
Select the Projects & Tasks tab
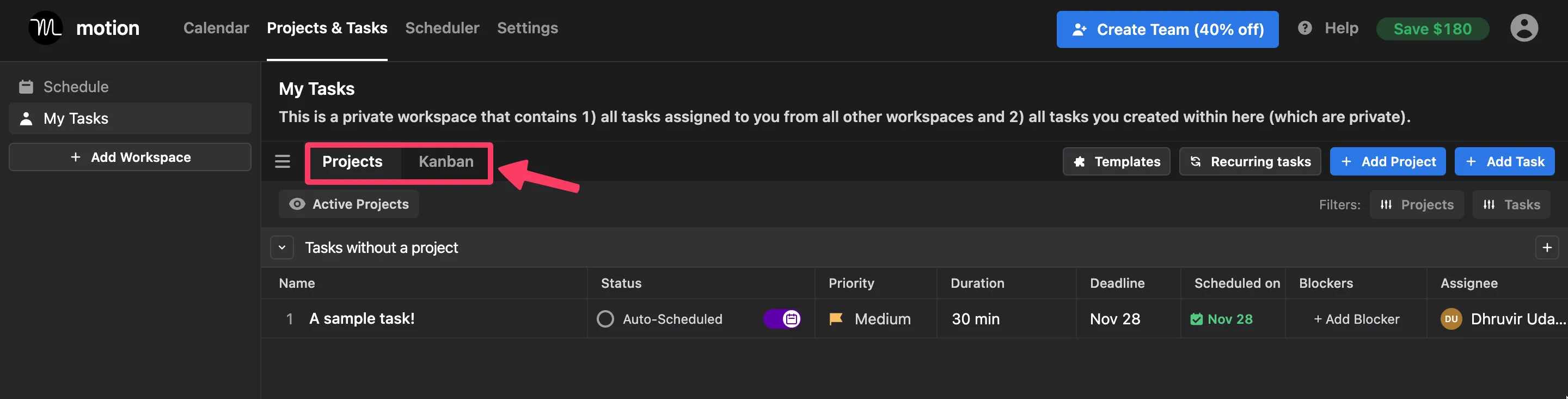pos(327,28)
